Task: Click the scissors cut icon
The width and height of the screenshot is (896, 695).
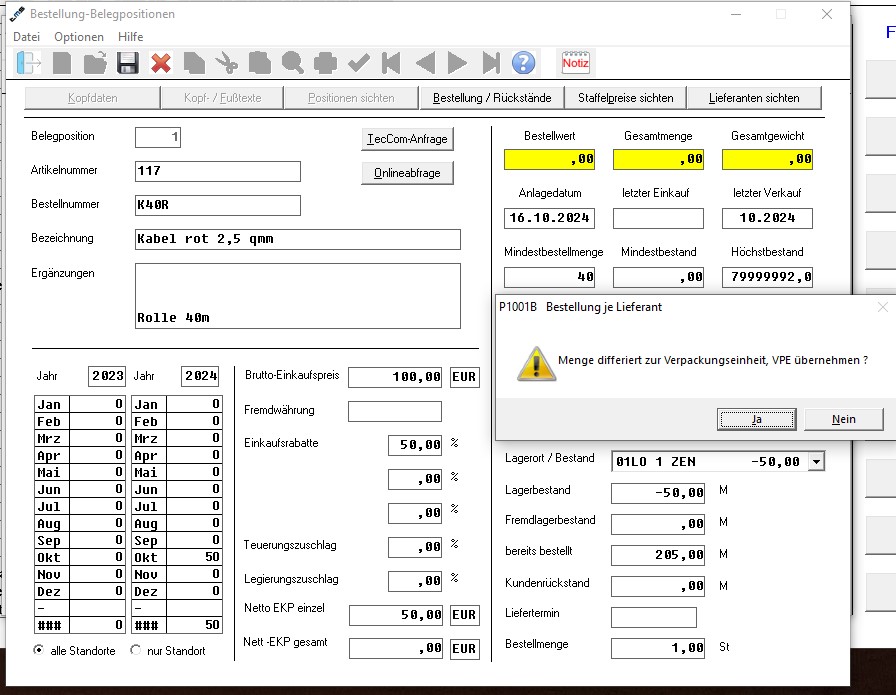Action: point(226,63)
